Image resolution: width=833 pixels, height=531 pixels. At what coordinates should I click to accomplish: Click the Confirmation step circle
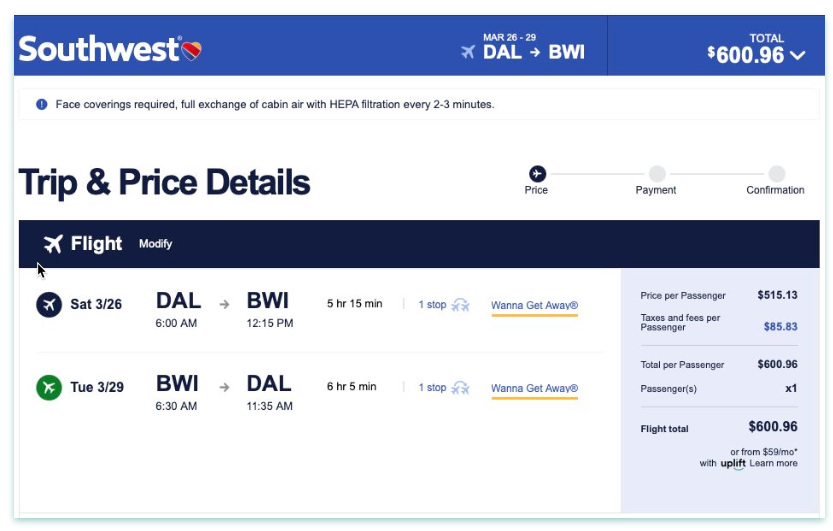pos(776,174)
